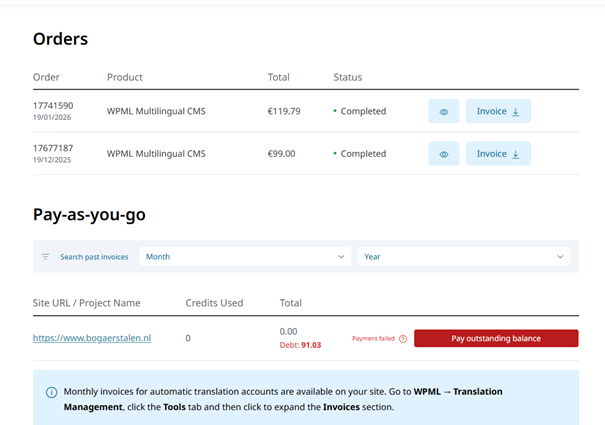605x425 pixels.
Task: Click the €99.00 total
Action: pos(282,154)
